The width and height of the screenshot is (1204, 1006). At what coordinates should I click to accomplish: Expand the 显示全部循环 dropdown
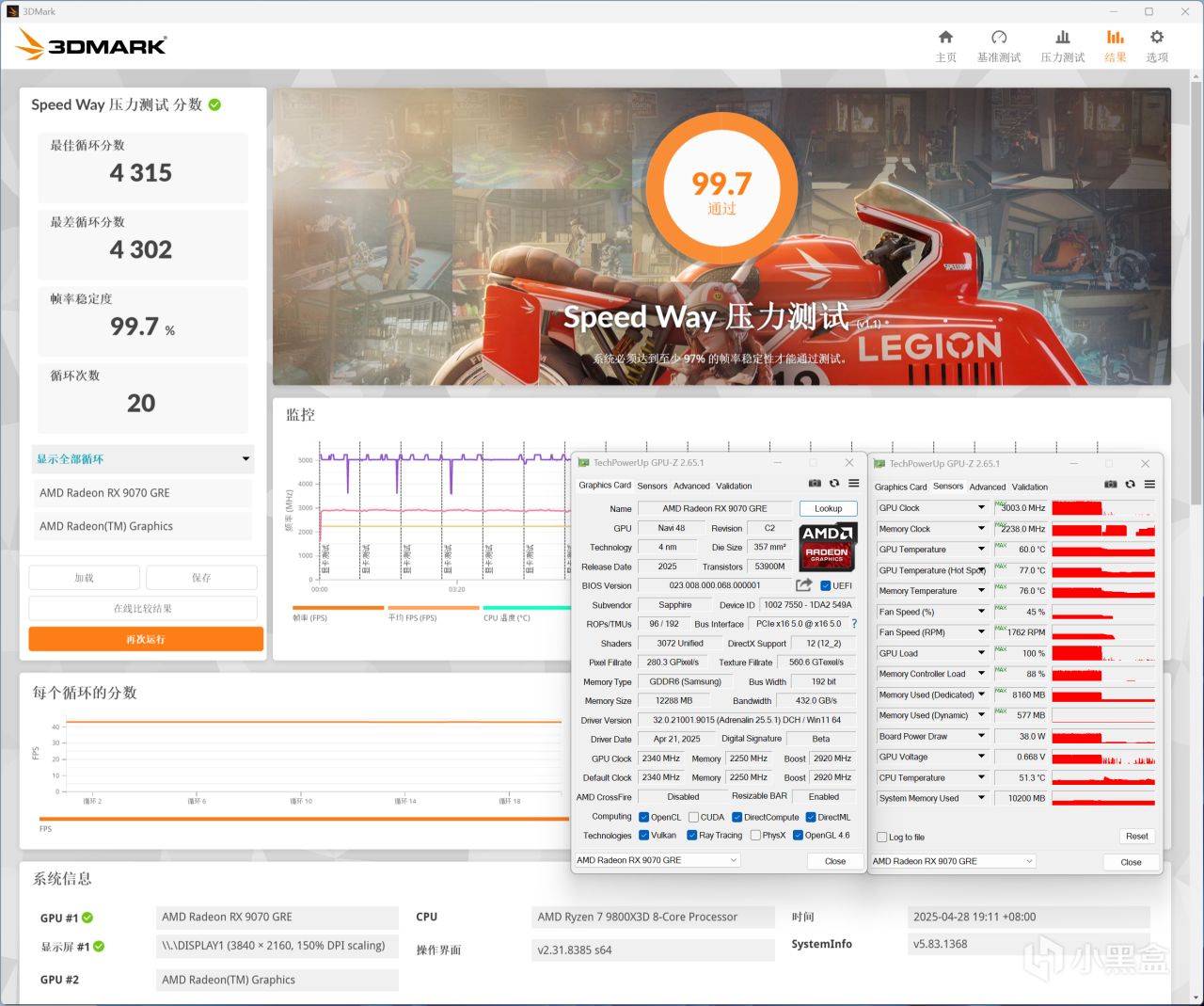(143, 459)
